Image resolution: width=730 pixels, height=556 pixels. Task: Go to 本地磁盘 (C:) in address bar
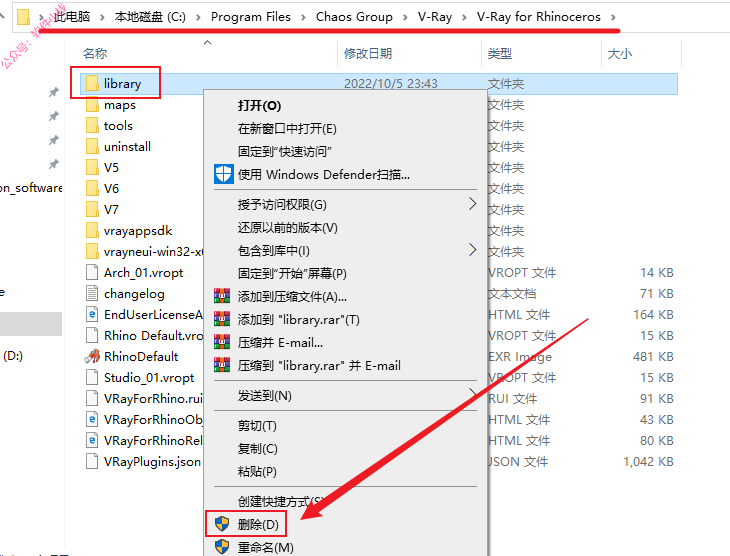tap(150, 17)
